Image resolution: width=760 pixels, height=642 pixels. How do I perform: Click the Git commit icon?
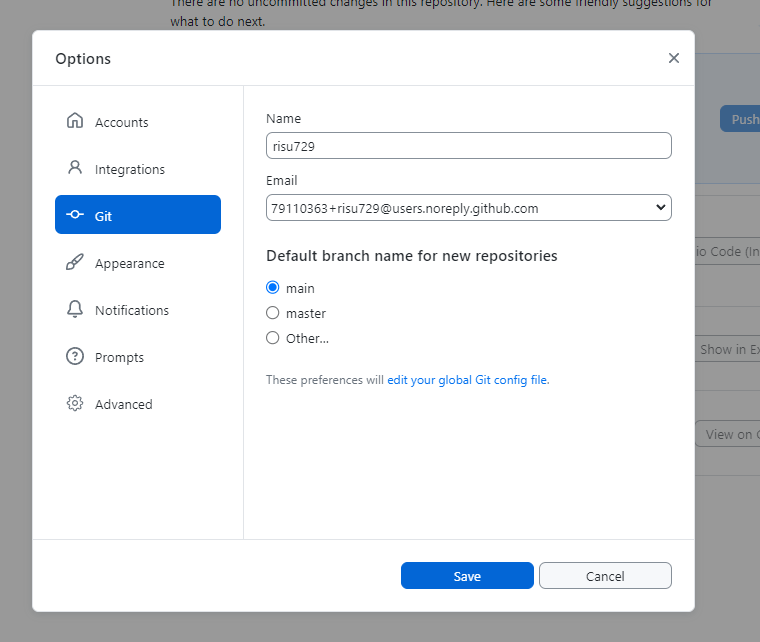pos(75,215)
